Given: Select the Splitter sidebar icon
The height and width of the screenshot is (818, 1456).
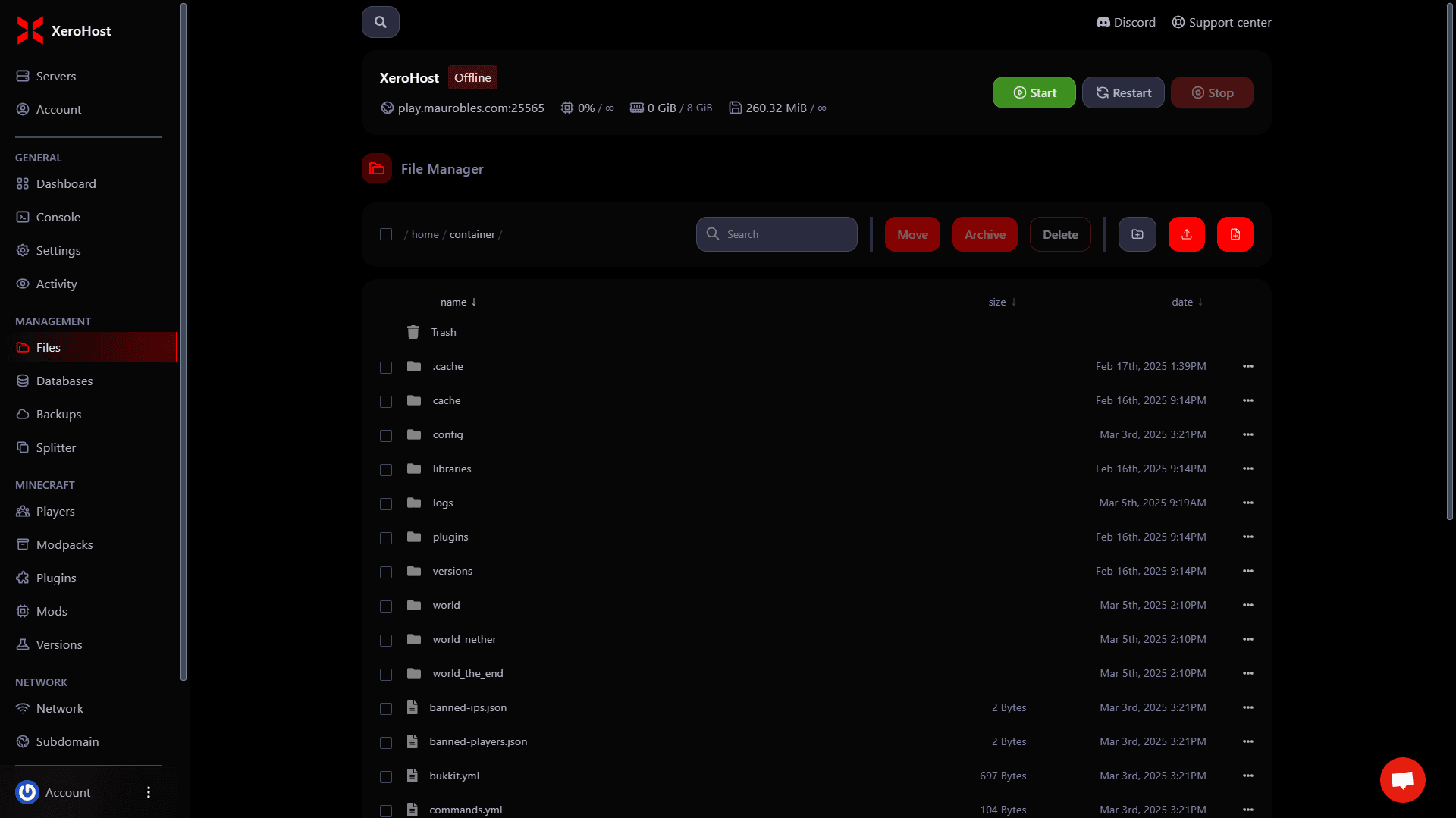Looking at the screenshot, I should point(23,447).
